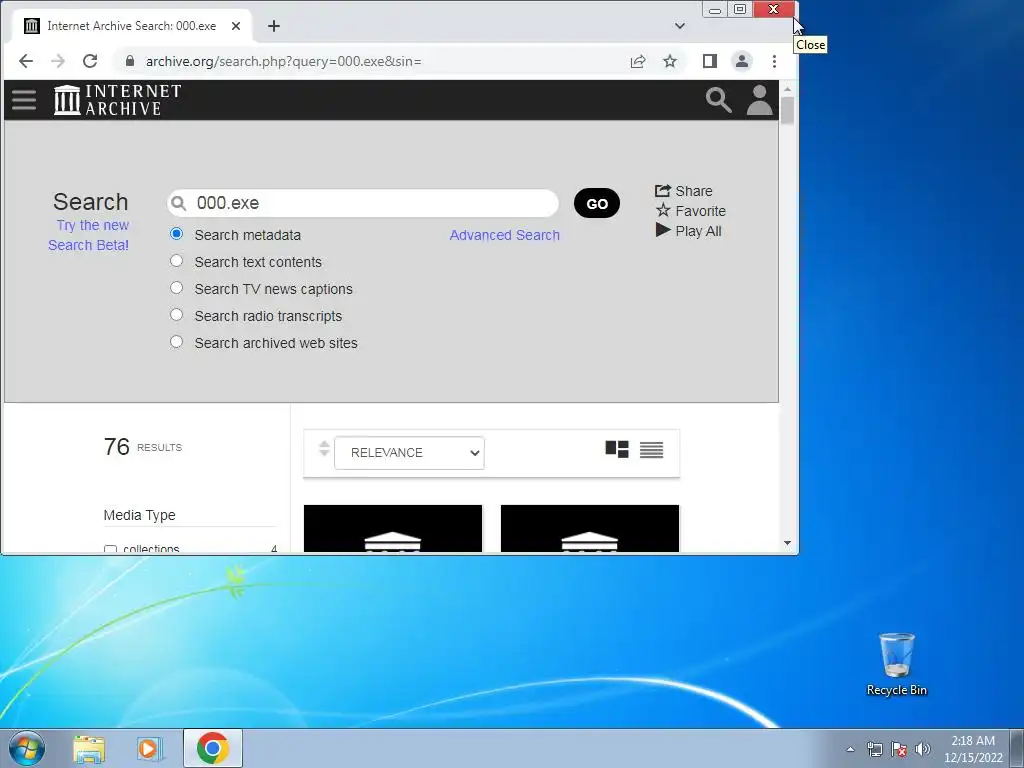Switch results to tile view
1024x768 pixels.
pyautogui.click(x=617, y=449)
